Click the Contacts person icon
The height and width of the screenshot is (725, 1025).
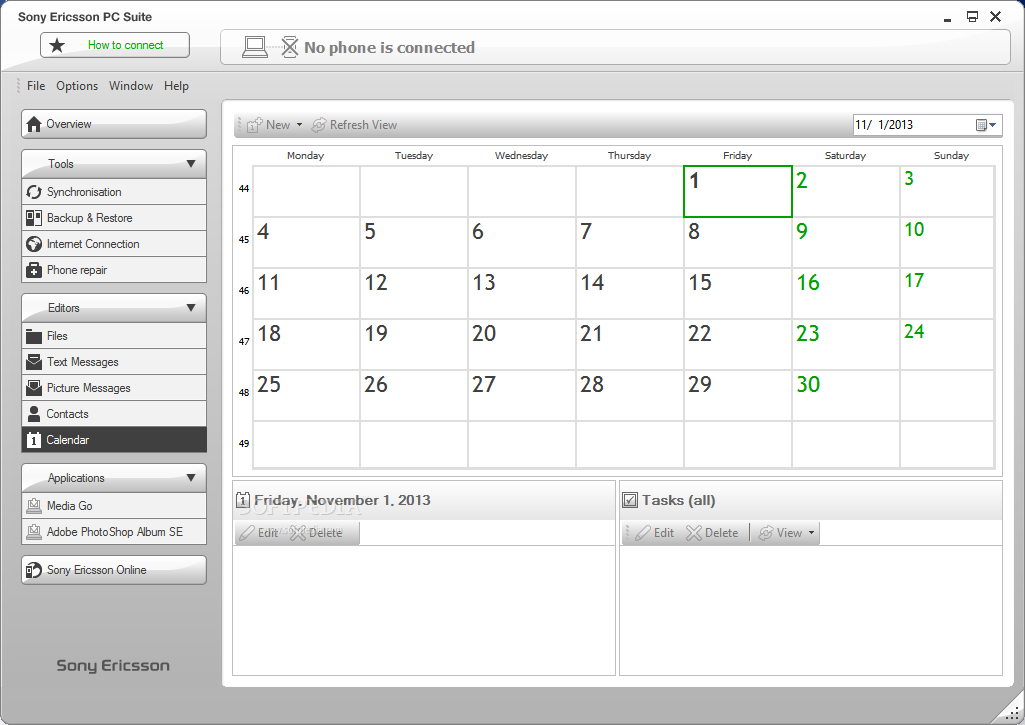[x=34, y=414]
